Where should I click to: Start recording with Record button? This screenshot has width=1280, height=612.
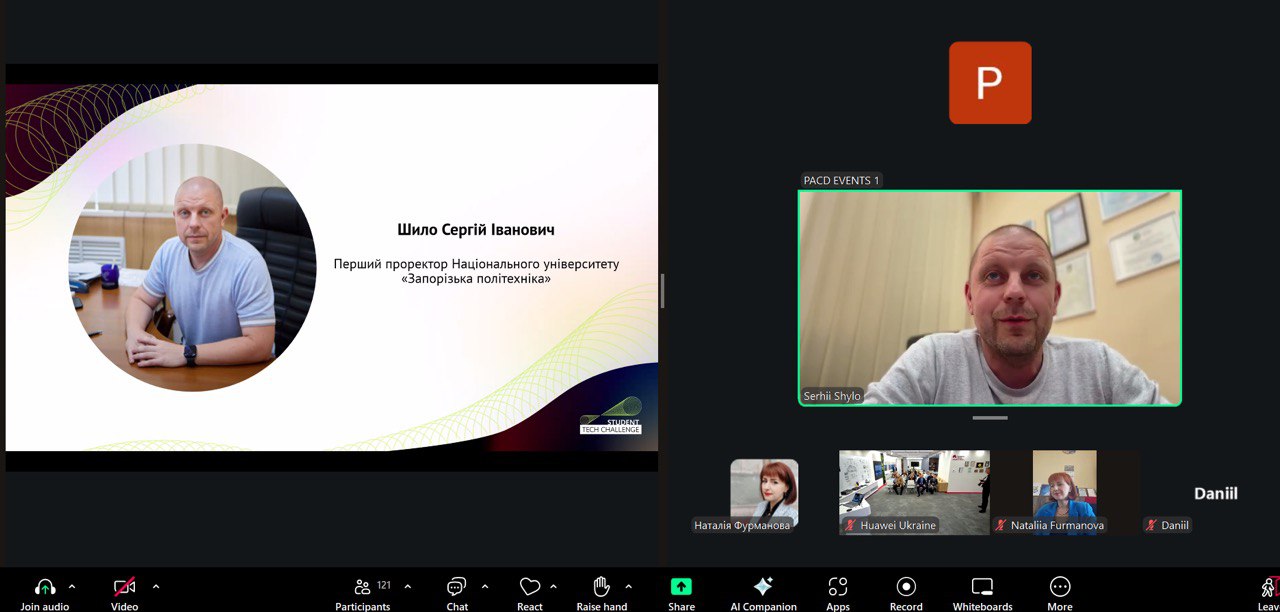(x=906, y=587)
